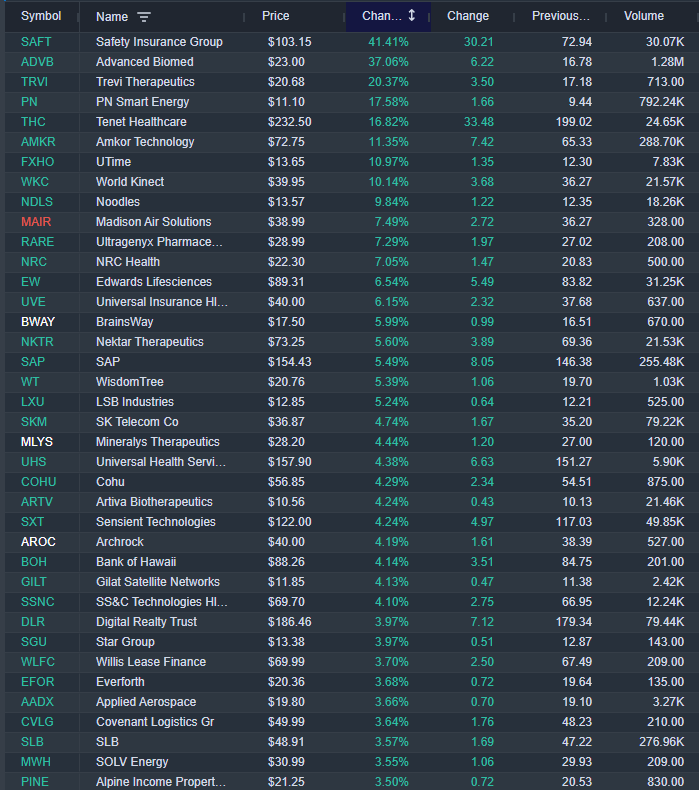Open the SGU ticker symbol
The width and height of the screenshot is (699, 790).
coord(34,642)
